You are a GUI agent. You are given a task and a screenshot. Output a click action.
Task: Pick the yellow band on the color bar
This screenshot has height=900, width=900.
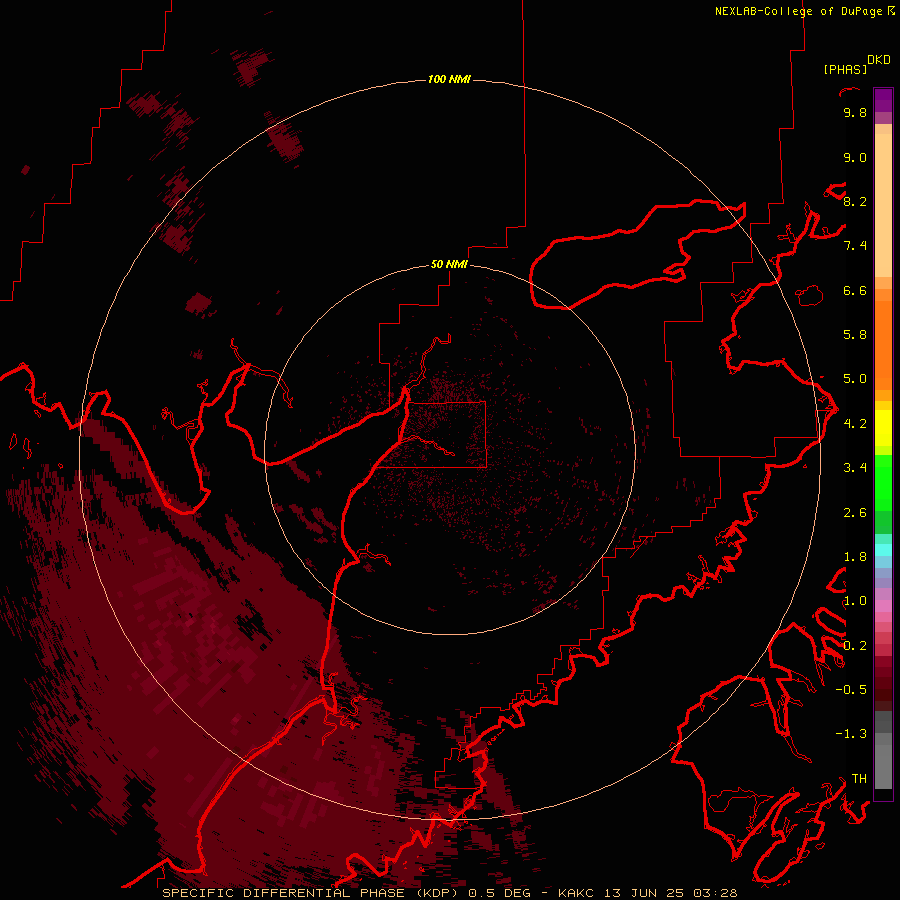883,428
